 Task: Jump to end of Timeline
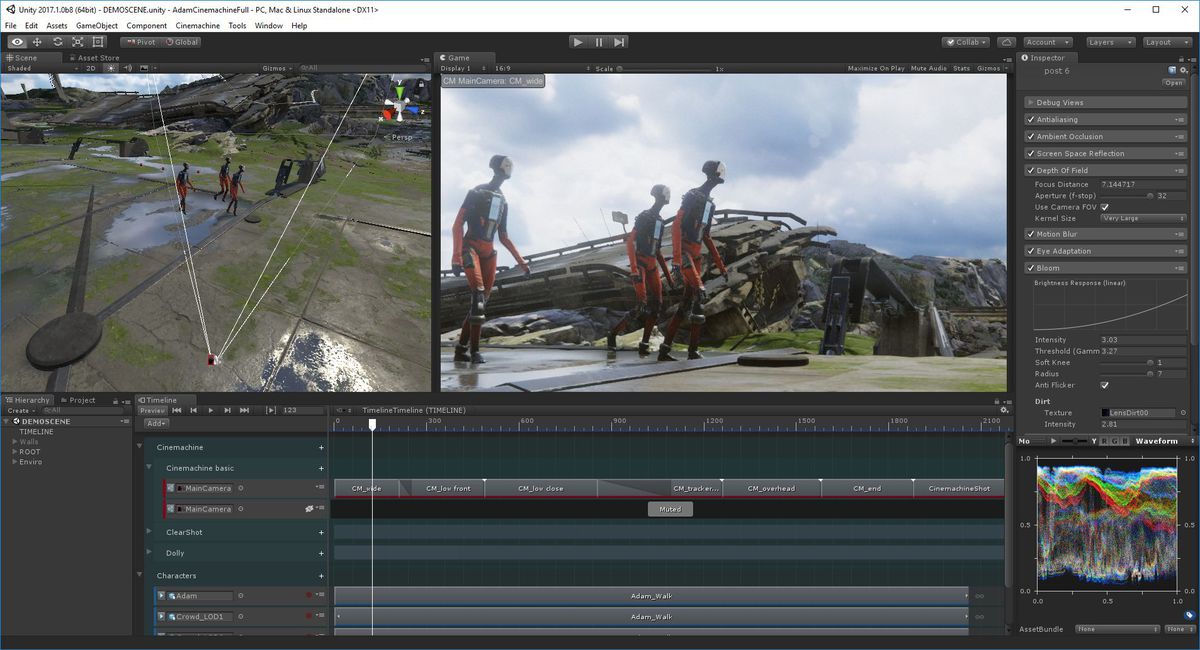point(246,410)
